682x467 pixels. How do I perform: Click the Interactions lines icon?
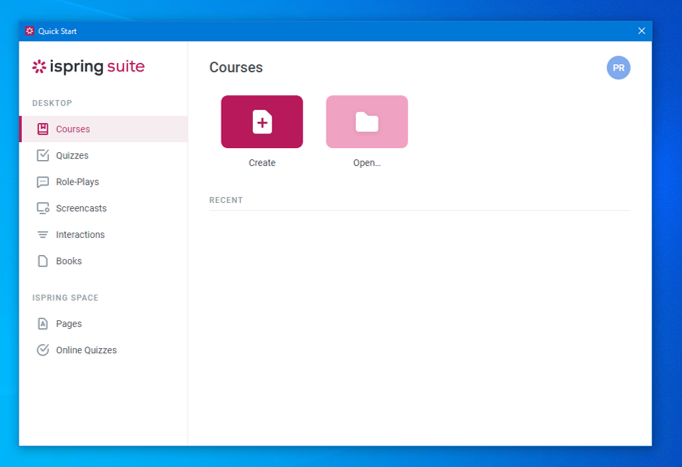[43, 235]
